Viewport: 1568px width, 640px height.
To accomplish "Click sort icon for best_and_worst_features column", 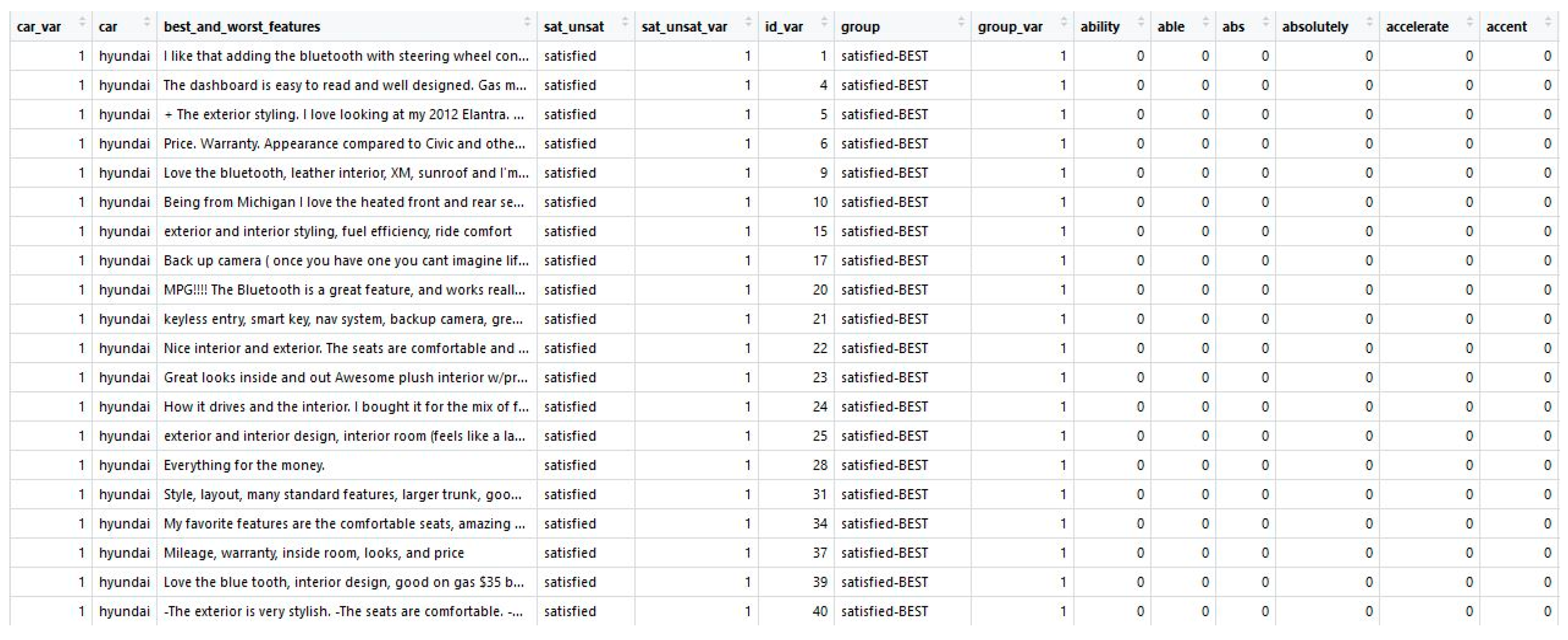I will pyautogui.click(x=527, y=23).
